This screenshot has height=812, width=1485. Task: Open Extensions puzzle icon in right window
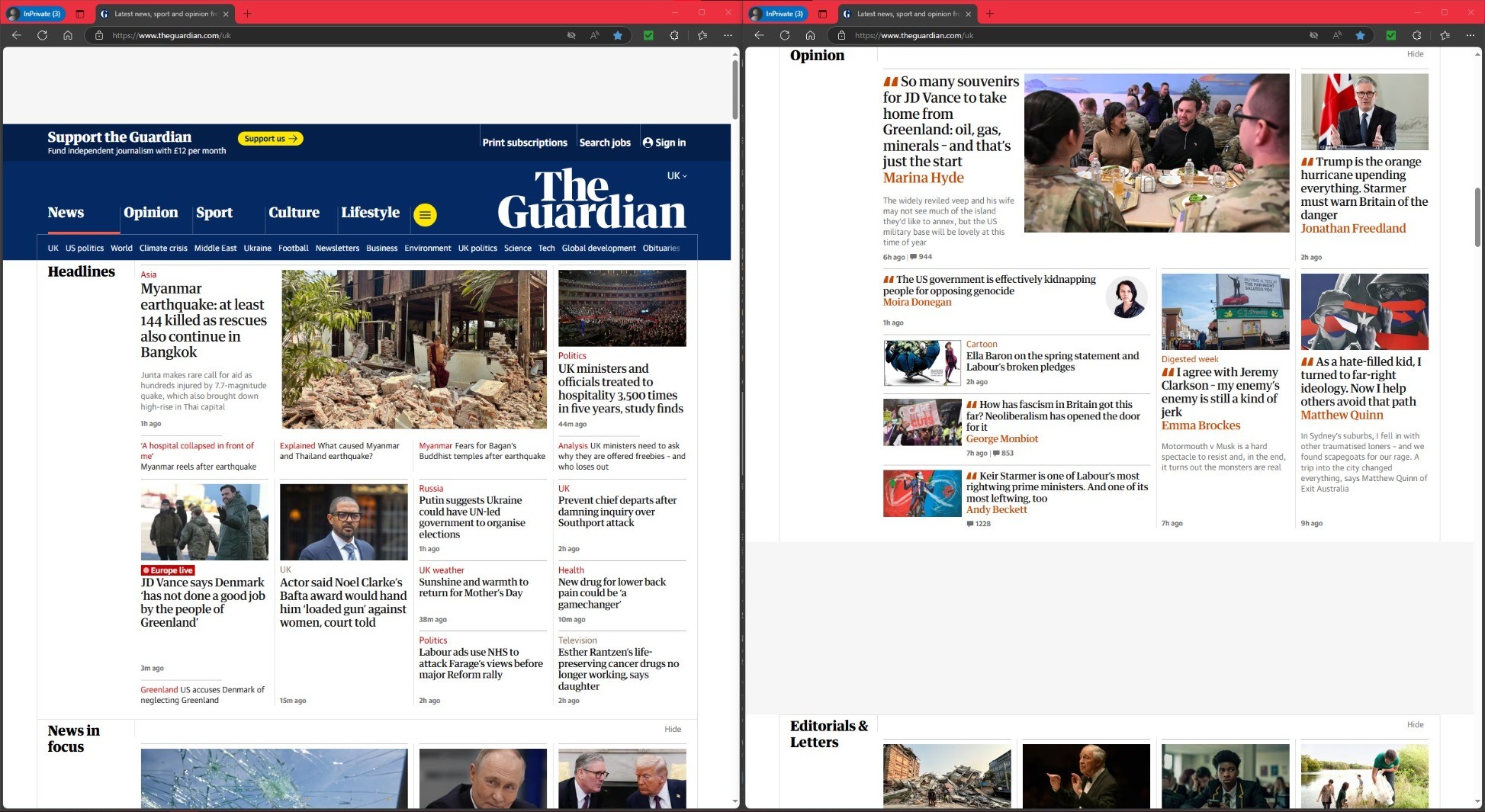(1417, 35)
